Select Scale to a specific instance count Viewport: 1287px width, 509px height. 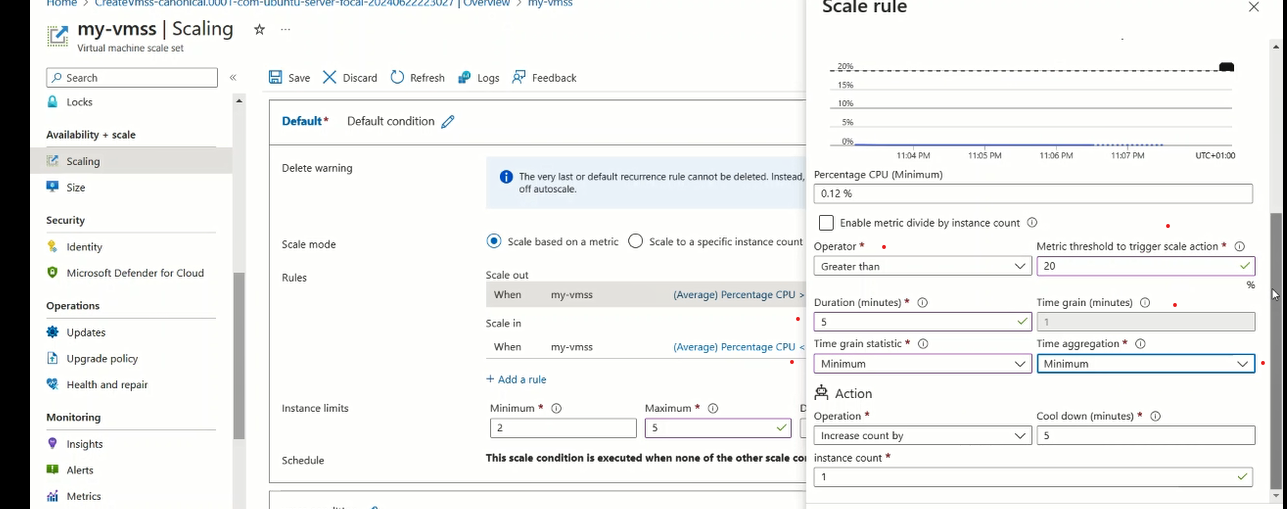coord(635,241)
